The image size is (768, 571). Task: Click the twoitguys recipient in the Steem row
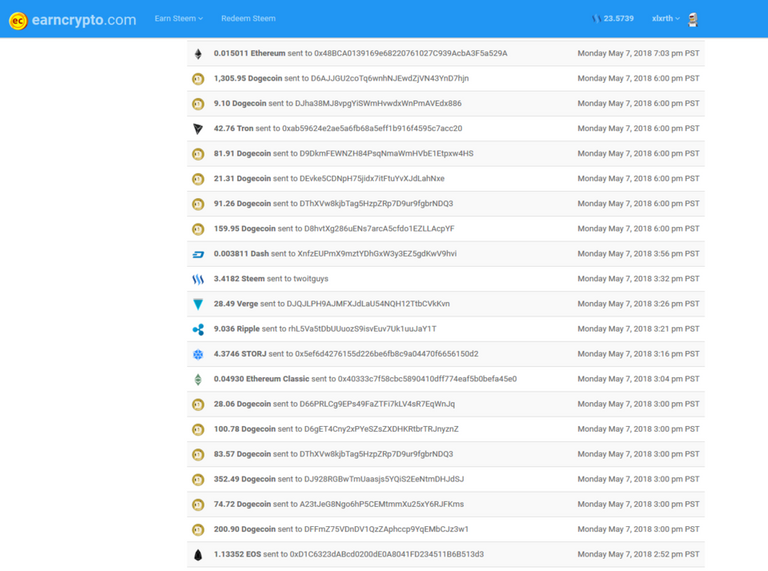point(306,279)
